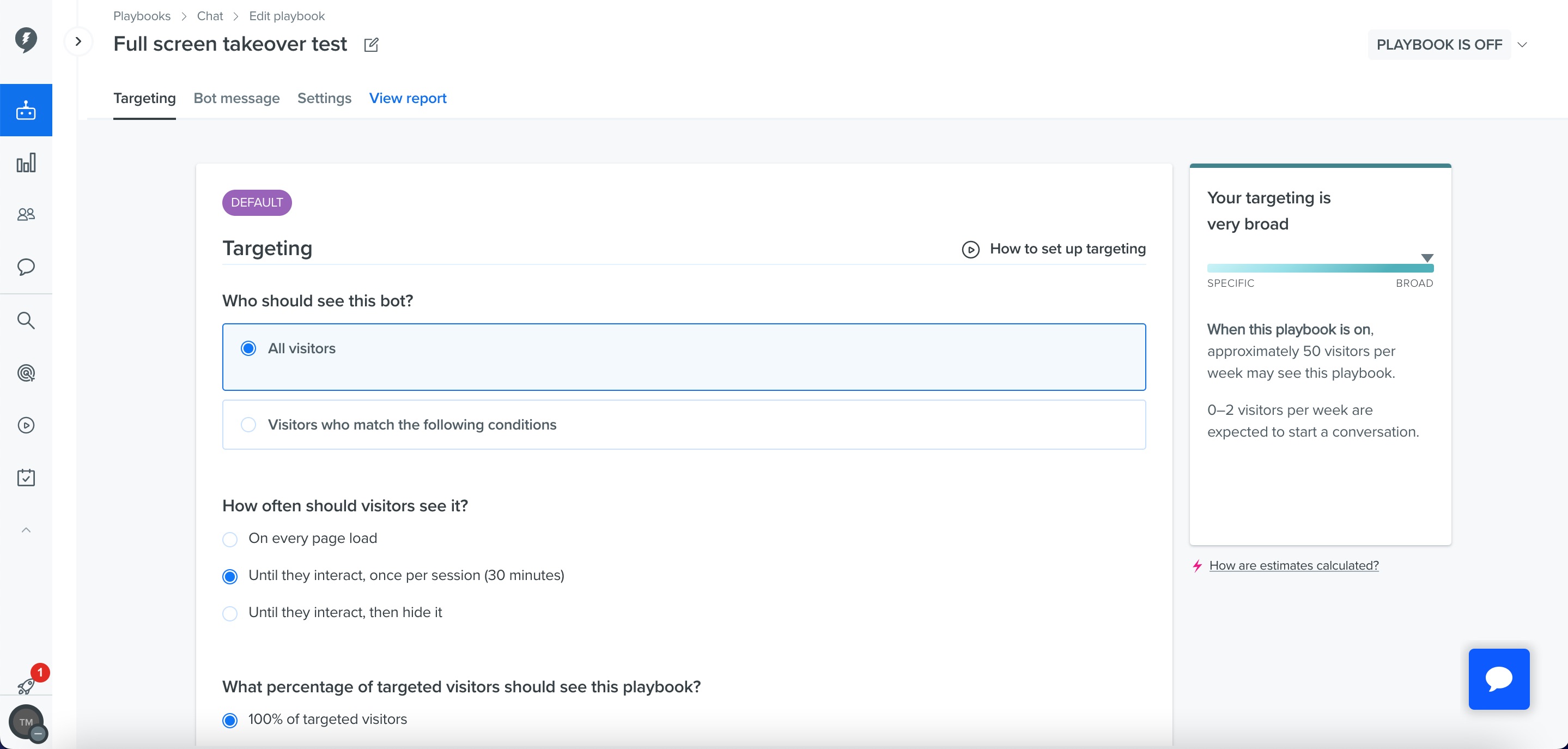Click the rocket icon with notification badge
Screen dimensions: 1568x749
click(x=27, y=686)
